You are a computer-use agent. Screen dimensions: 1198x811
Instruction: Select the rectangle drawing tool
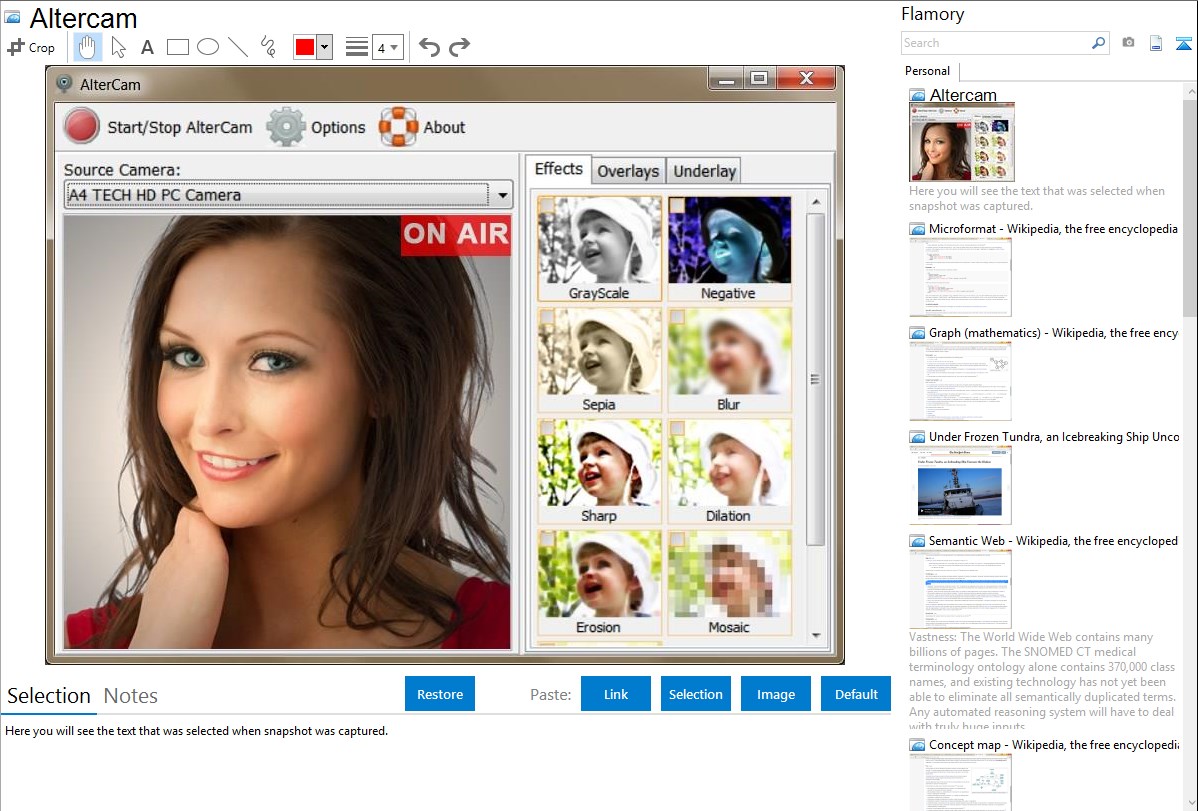[177, 47]
